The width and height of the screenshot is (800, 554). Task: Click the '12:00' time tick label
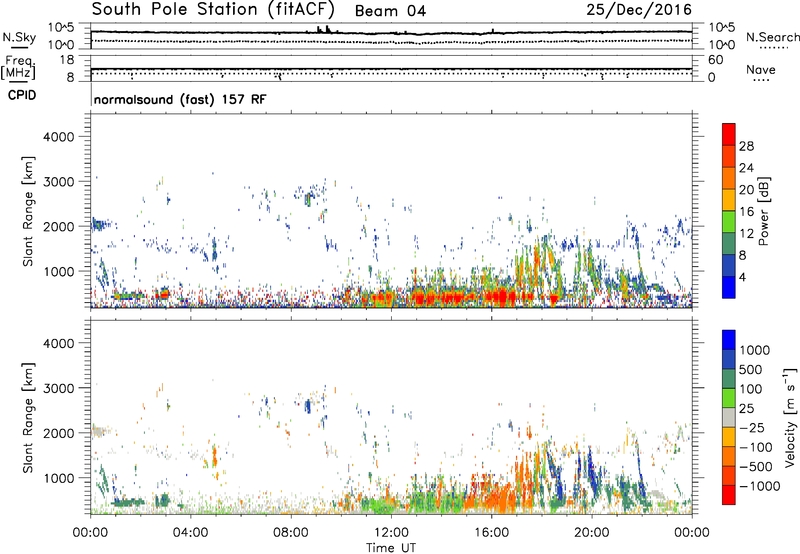[x=391, y=533]
